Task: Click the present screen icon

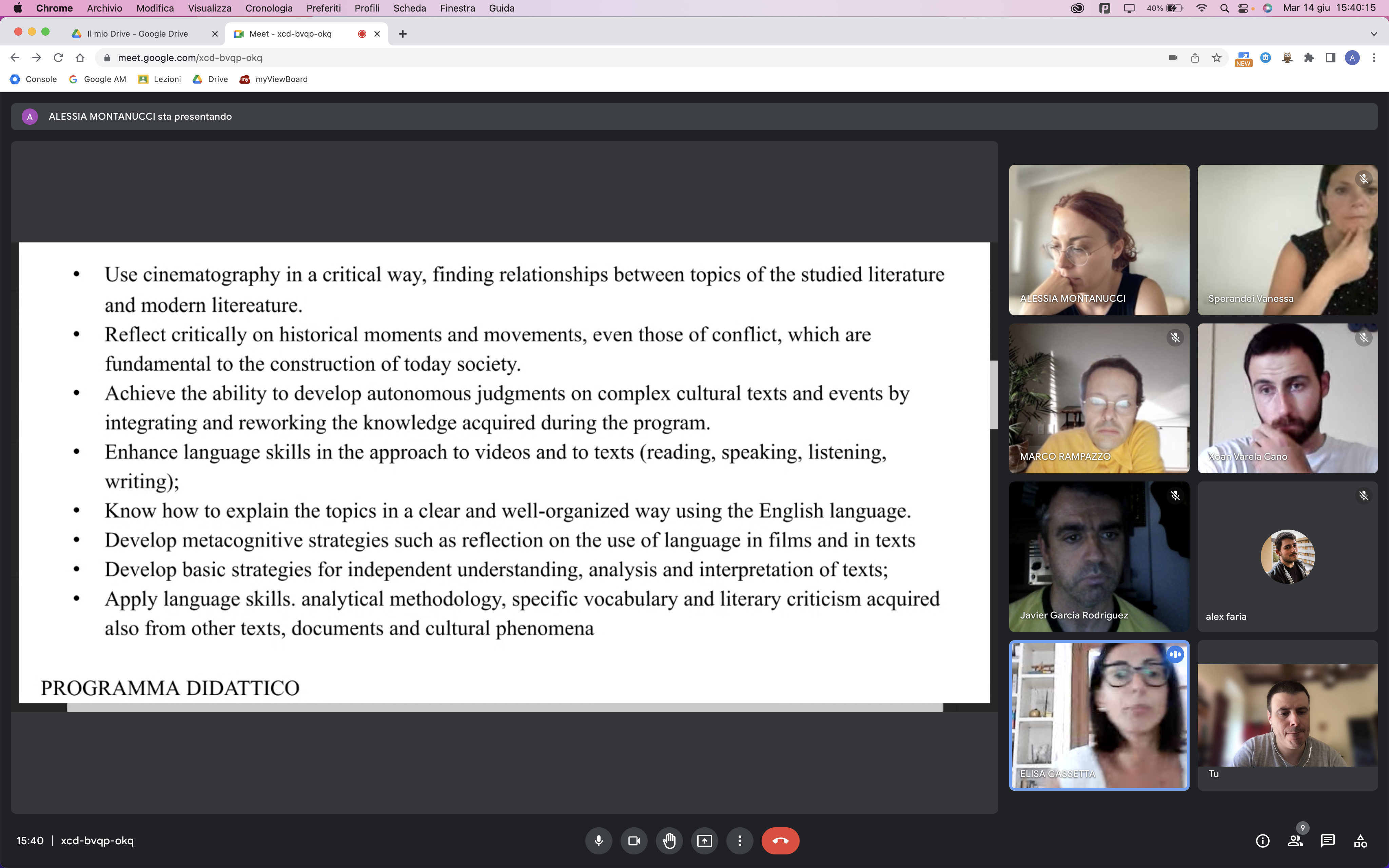Action: (x=704, y=841)
